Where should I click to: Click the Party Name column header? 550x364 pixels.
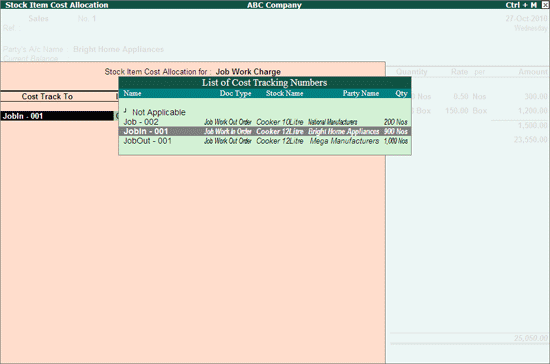[361, 93]
